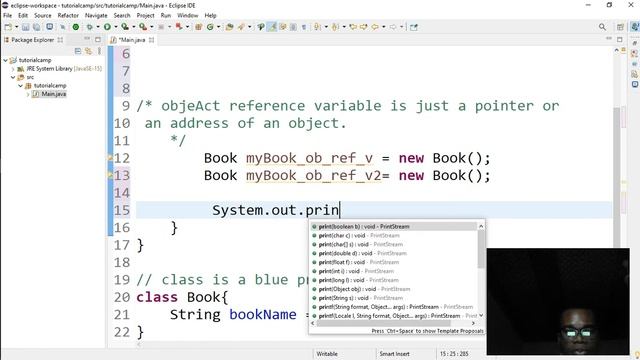The image size is (640, 360).
Task: Navigate Back using yellow left arrow
Action: 375,27
